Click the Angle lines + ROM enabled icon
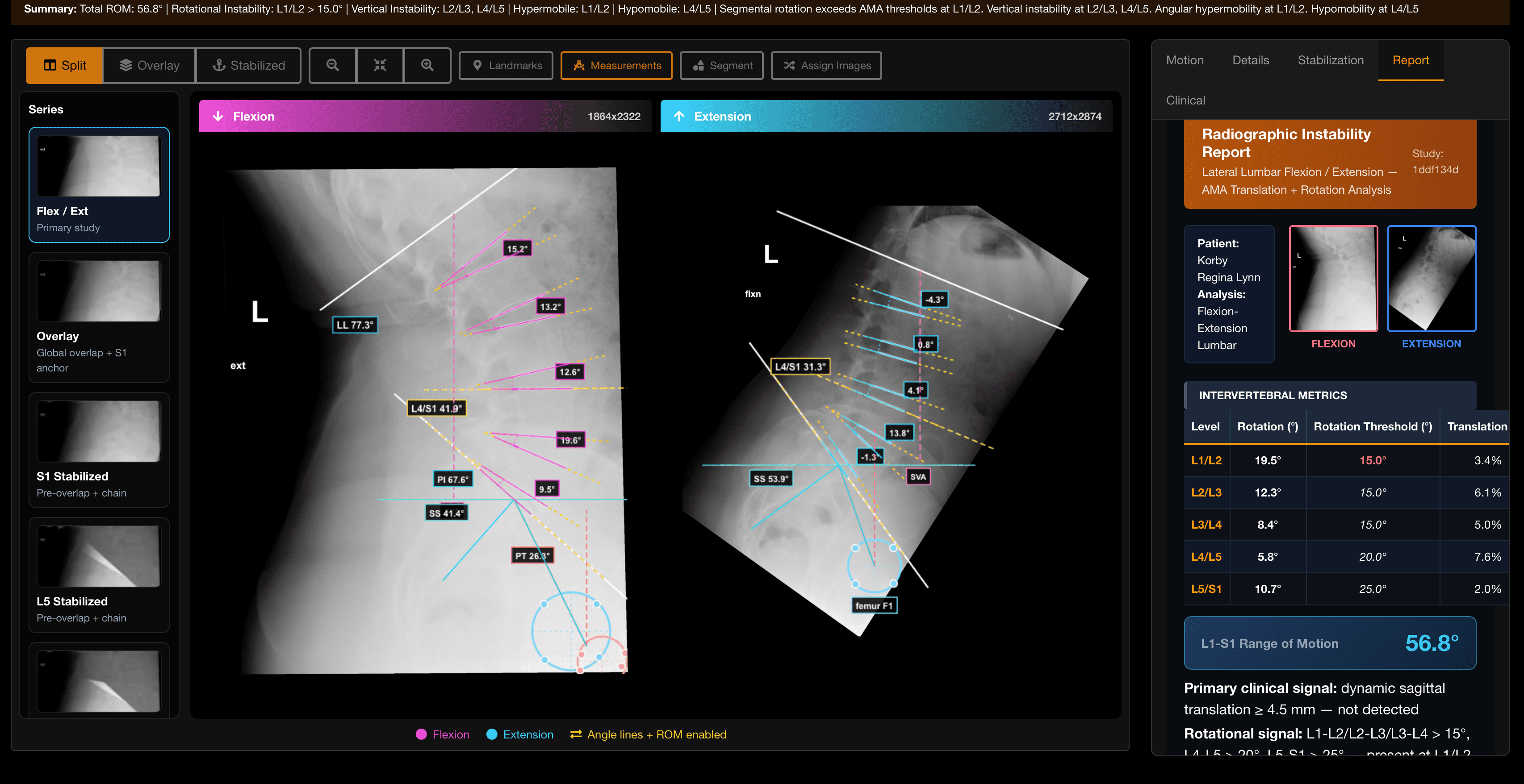This screenshot has height=784, width=1524. coord(576,734)
